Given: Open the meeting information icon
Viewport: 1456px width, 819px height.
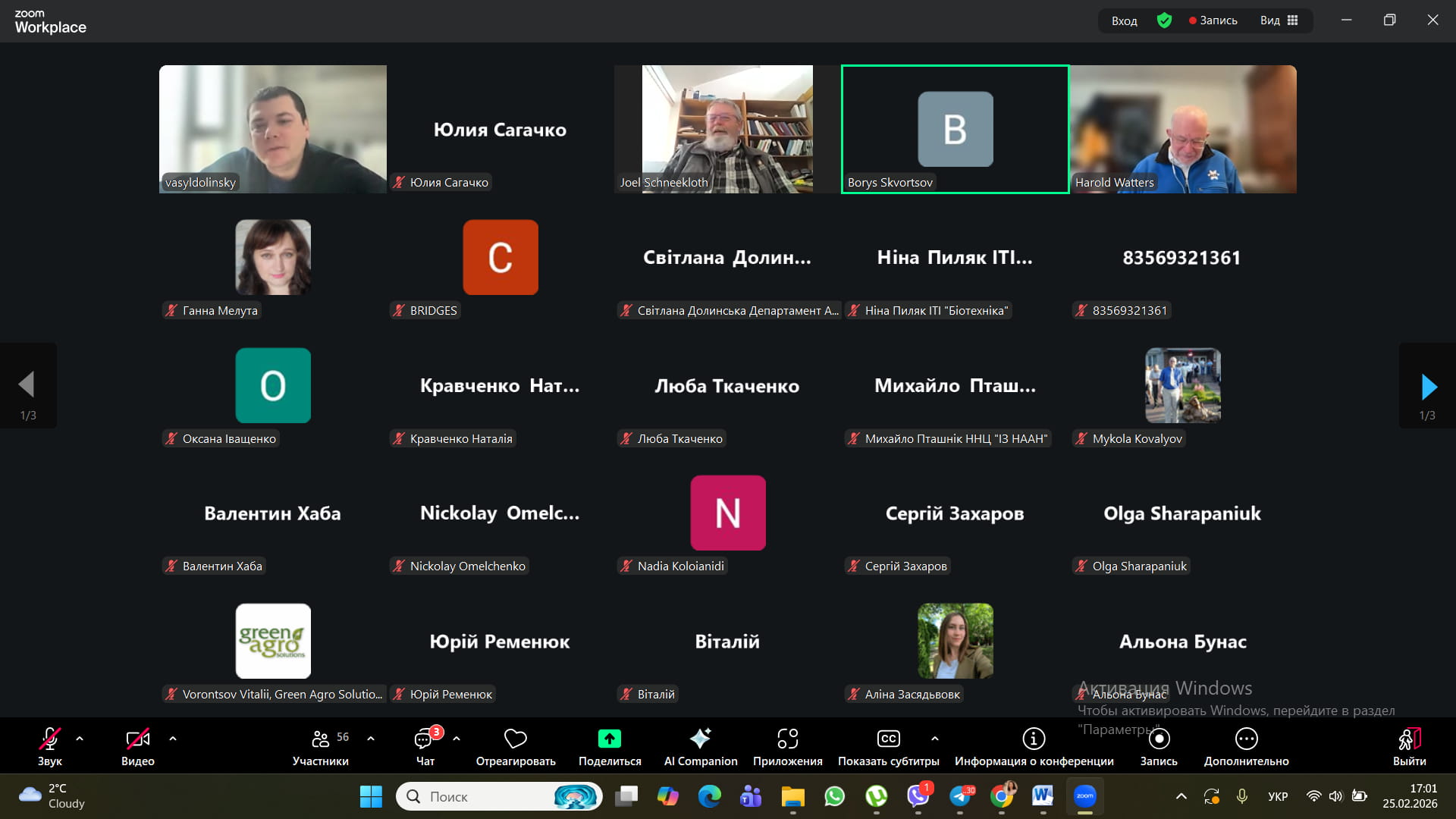Looking at the screenshot, I should 1034,739.
